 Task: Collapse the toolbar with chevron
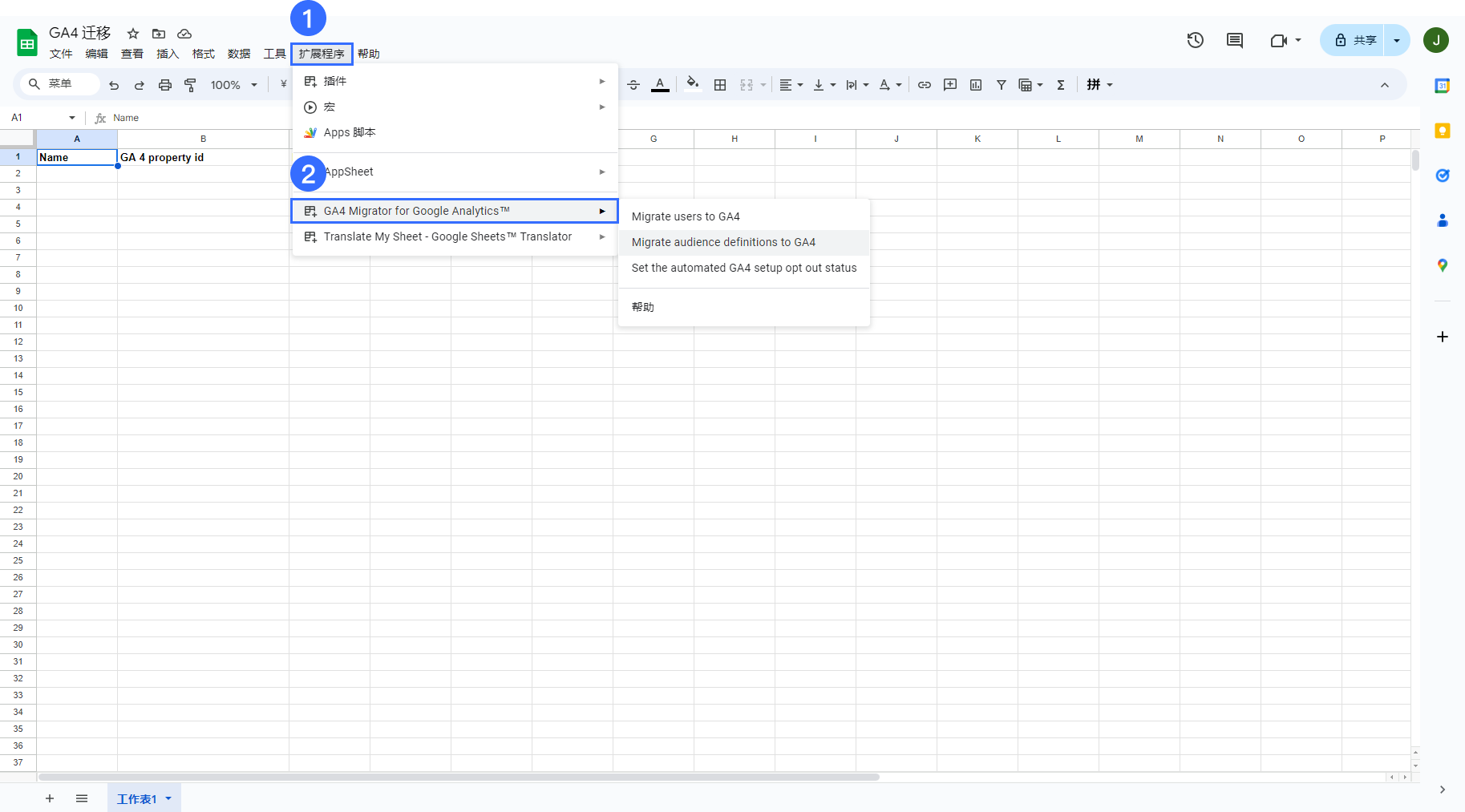[x=1385, y=85]
